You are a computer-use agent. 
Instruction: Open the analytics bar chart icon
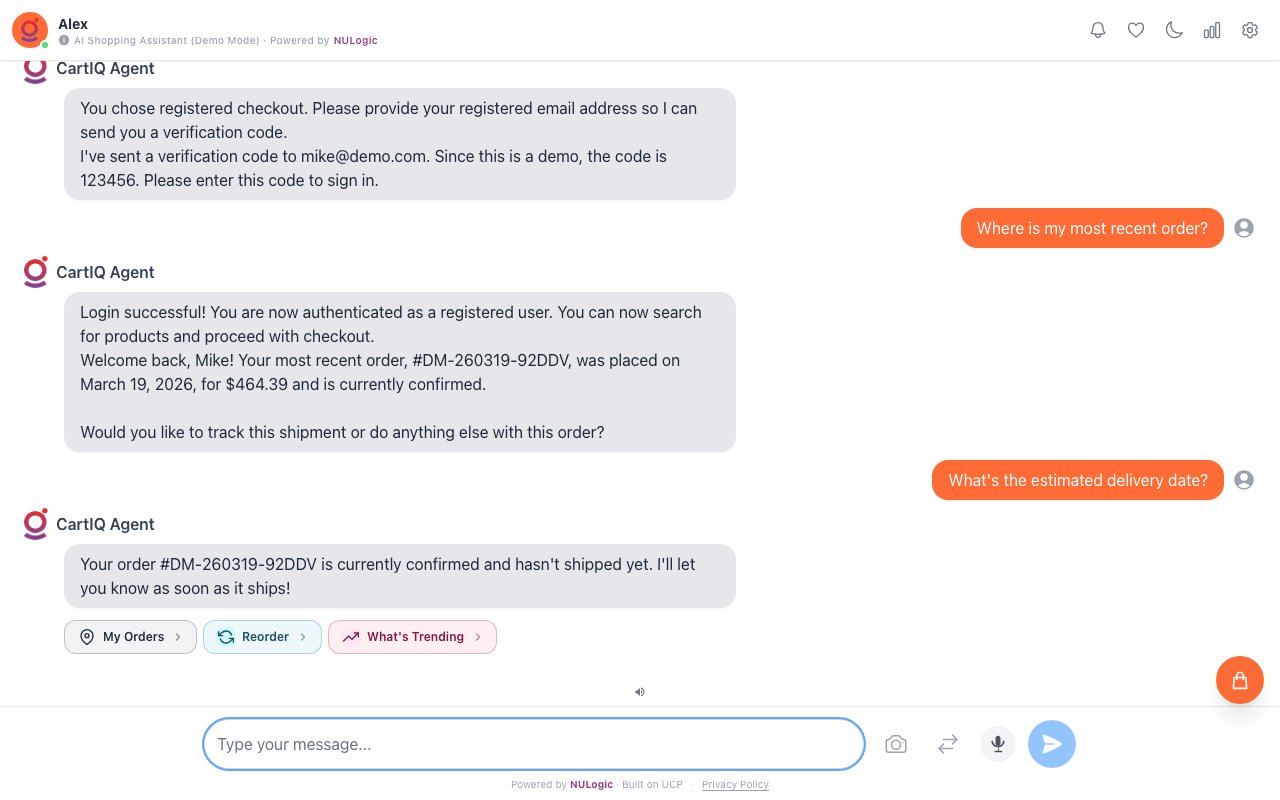(x=1212, y=30)
